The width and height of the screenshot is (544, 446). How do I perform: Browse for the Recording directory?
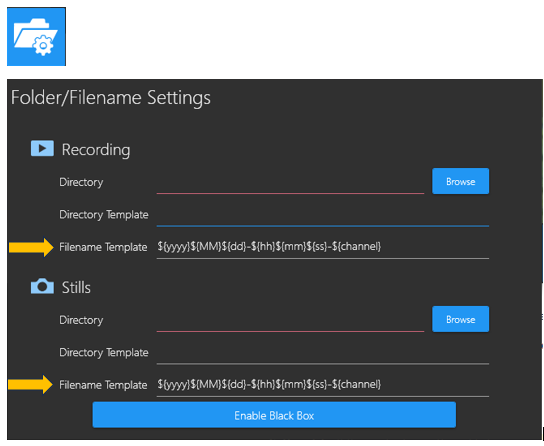point(460,181)
